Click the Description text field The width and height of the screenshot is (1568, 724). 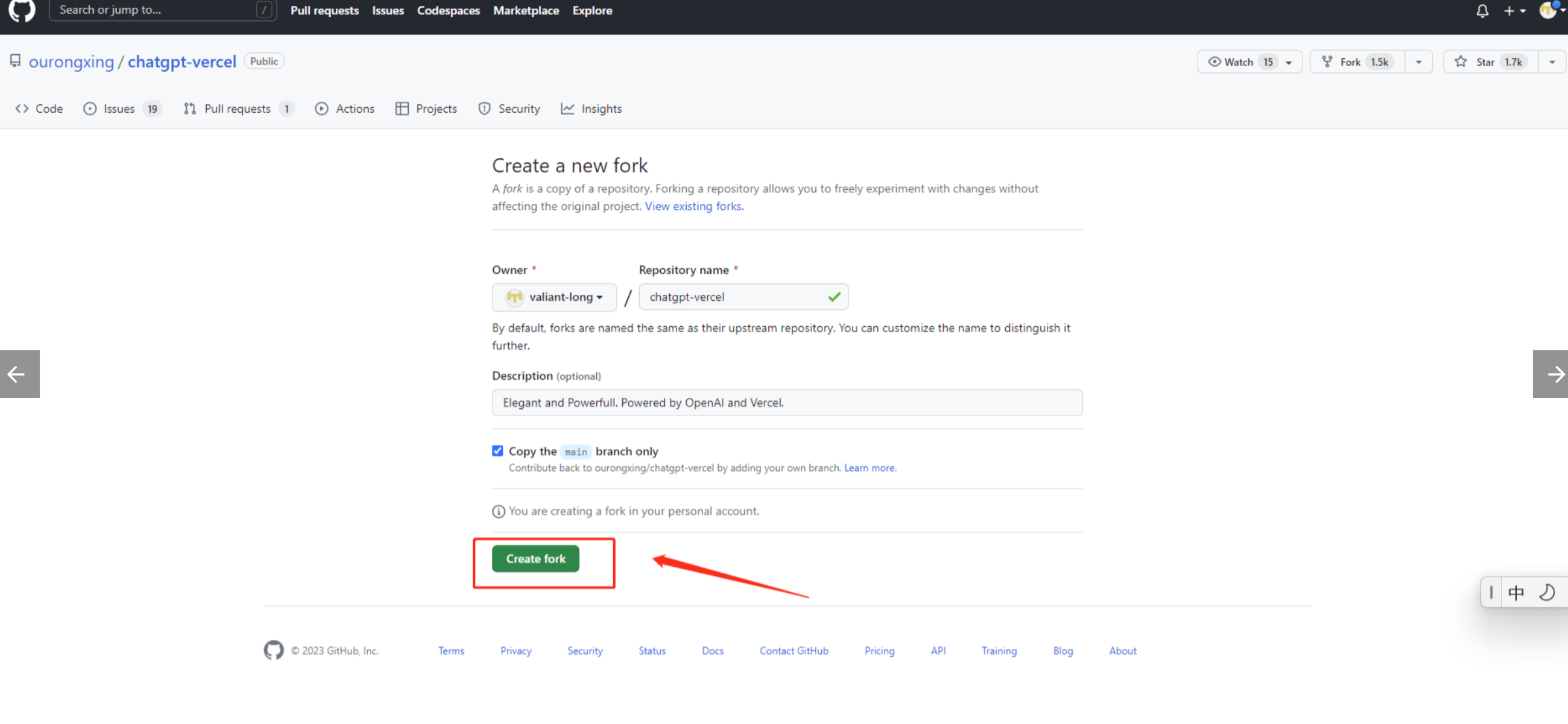coord(787,402)
